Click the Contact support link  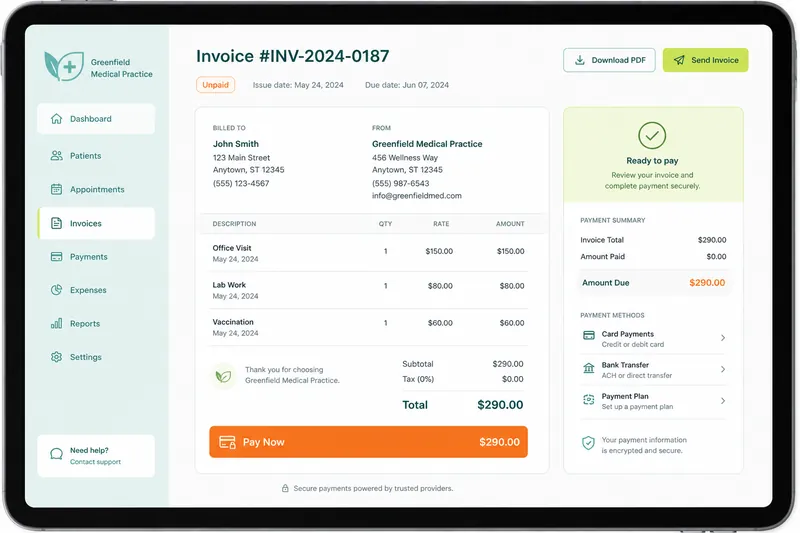click(x=95, y=462)
